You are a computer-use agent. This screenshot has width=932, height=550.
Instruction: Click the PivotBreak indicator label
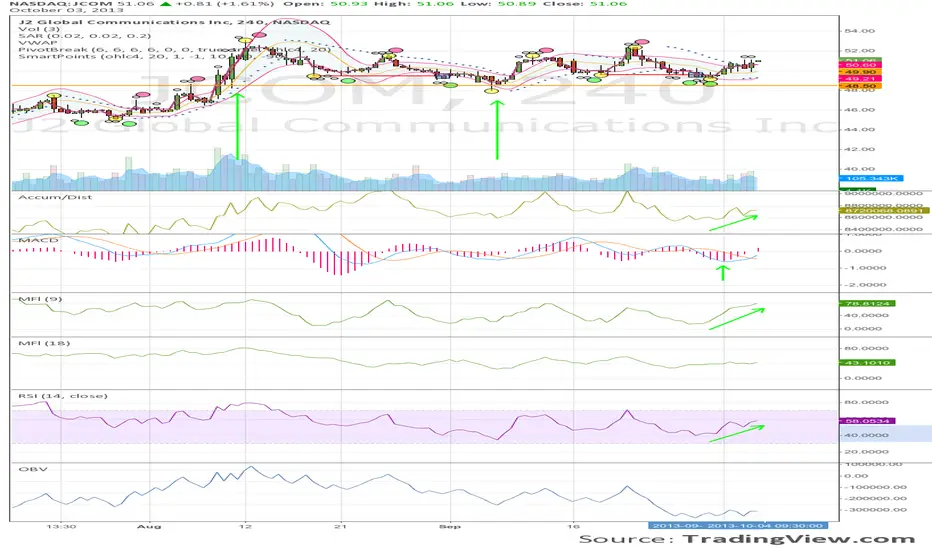point(174,49)
